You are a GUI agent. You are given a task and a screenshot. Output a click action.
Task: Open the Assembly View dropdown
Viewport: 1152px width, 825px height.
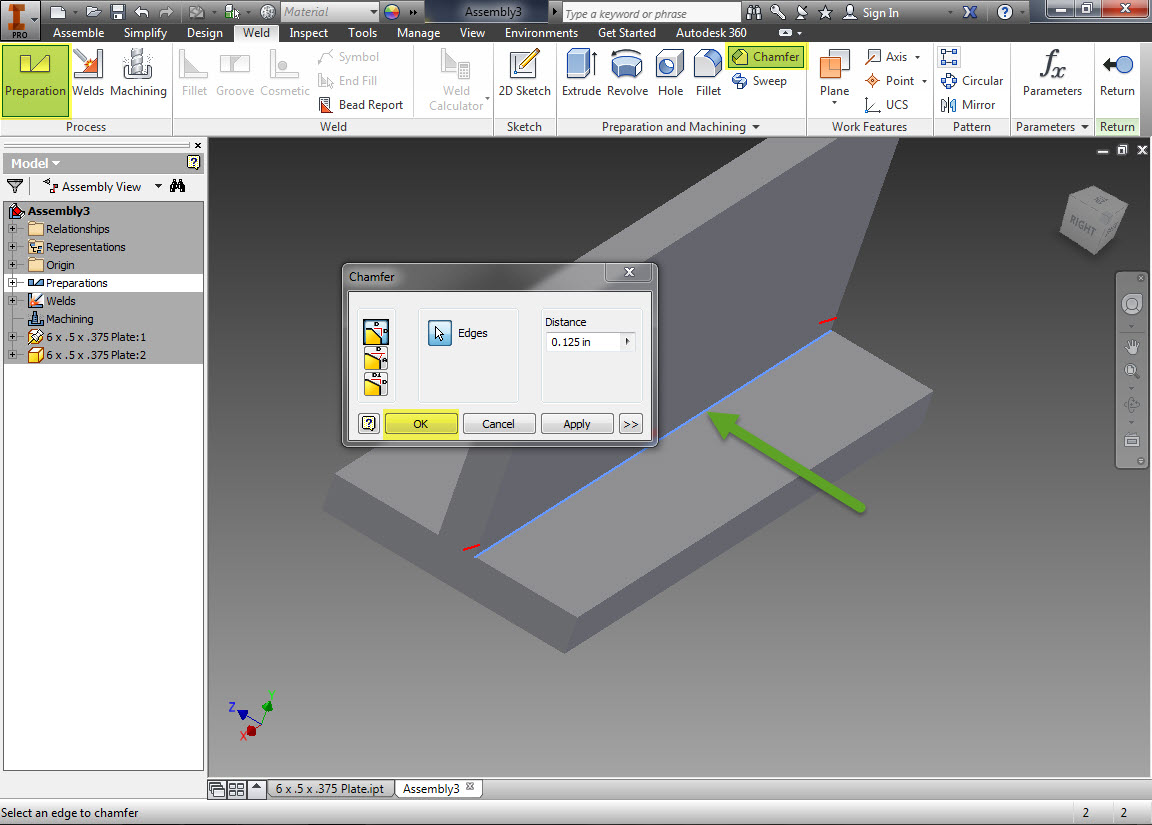pyautogui.click(x=157, y=186)
